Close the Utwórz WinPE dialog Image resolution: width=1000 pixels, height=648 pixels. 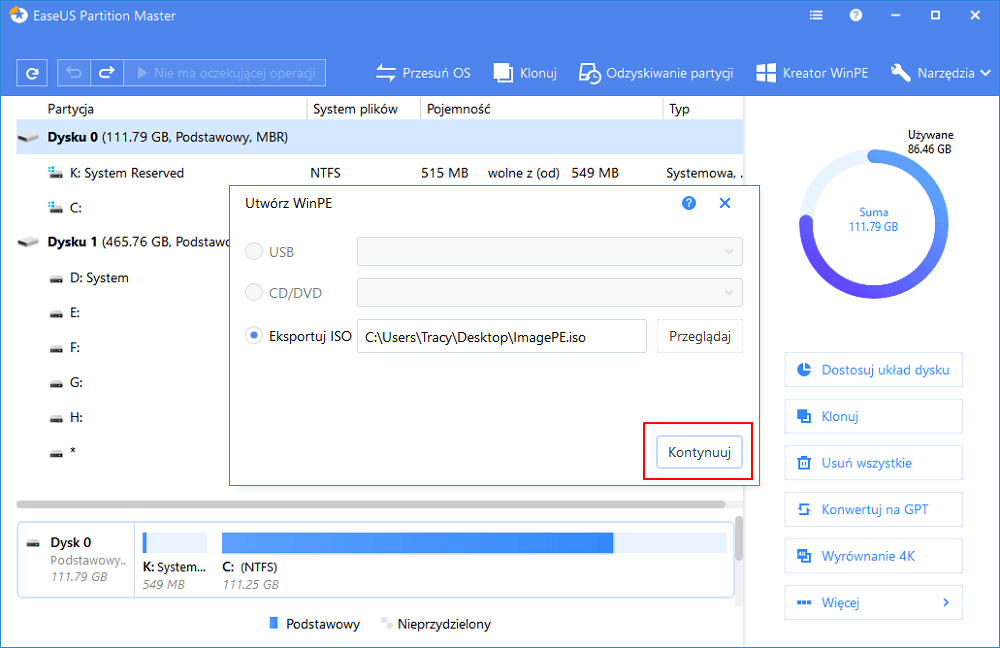pyautogui.click(x=724, y=203)
